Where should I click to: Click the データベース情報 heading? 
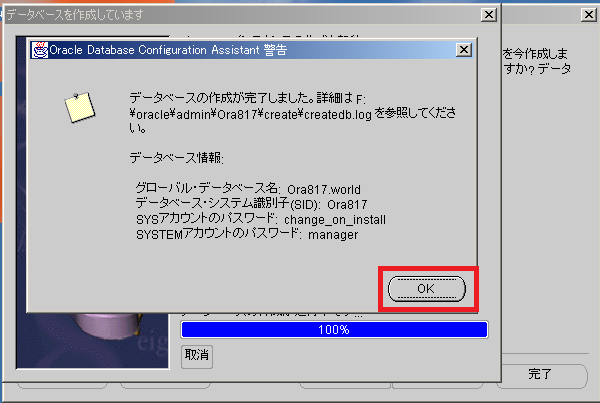[176, 157]
